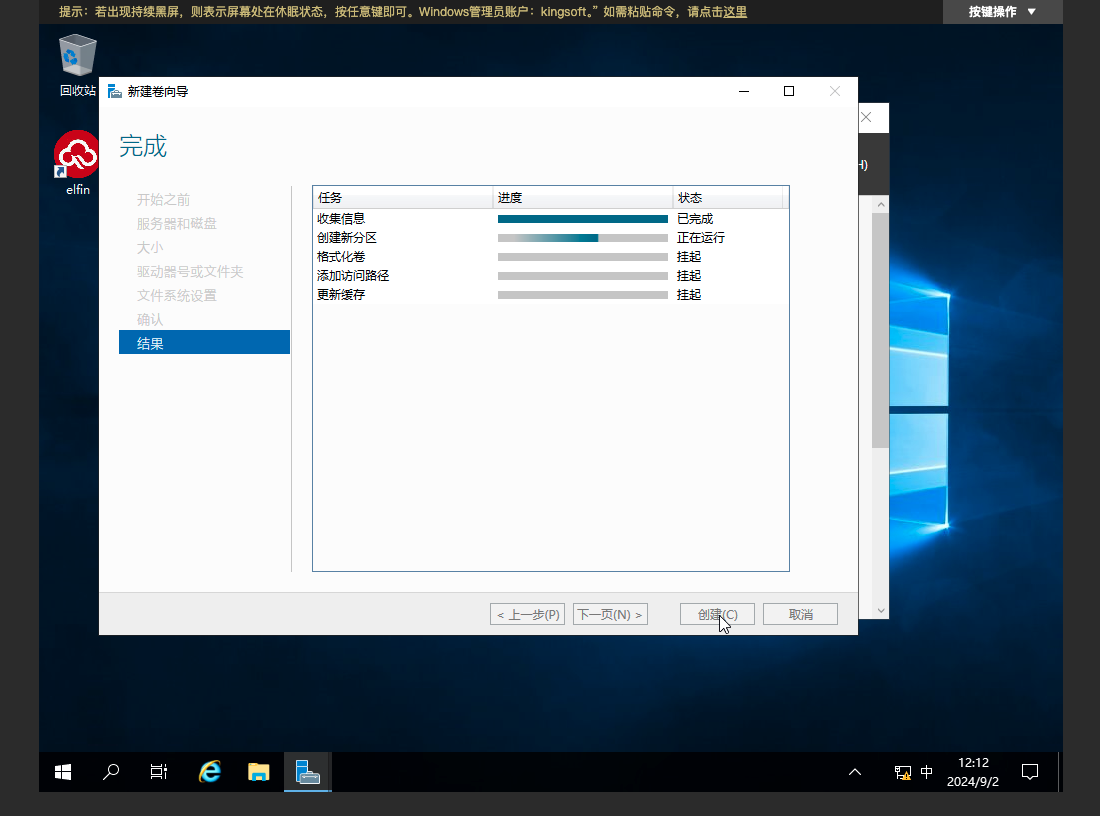Select the 结果 step in wizard sidebar
This screenshot has width=1100, height=816.
click(204, 343)
